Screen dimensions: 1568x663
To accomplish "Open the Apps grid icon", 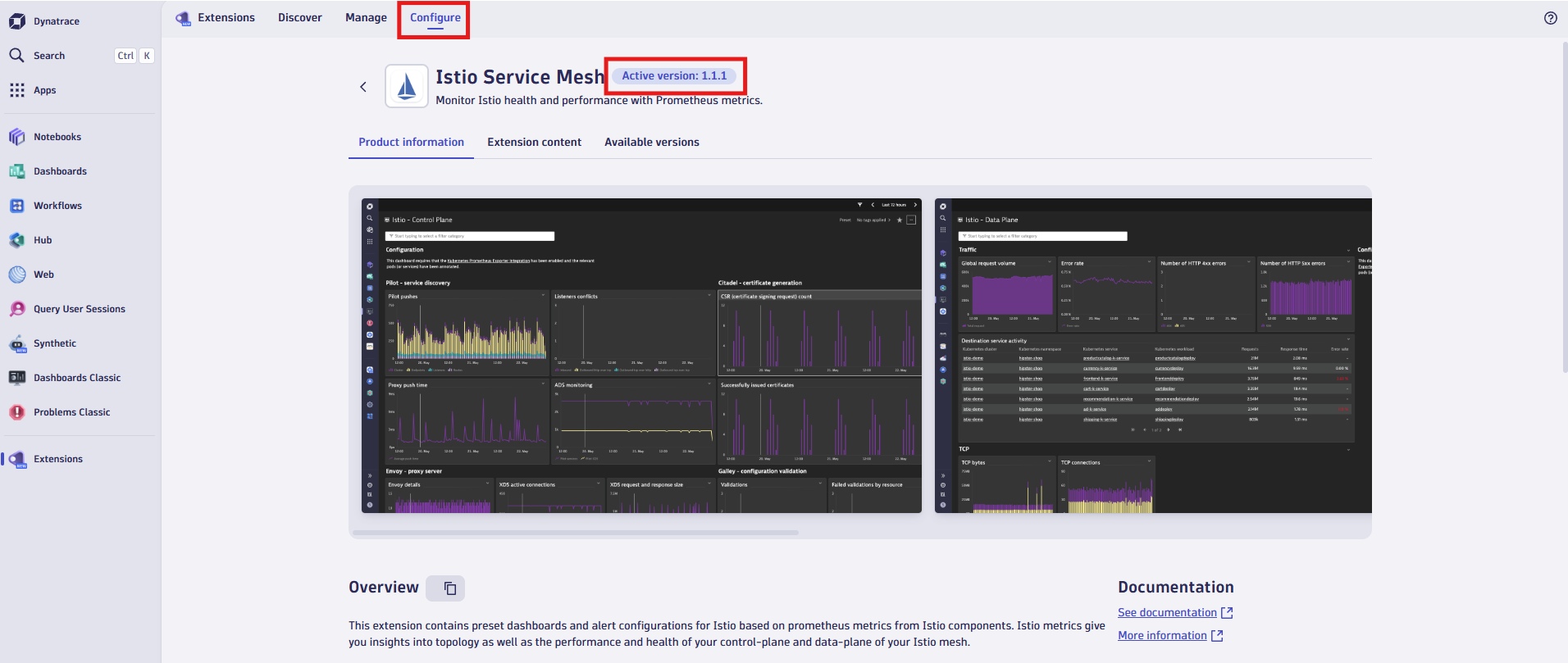I will [17, 90].
